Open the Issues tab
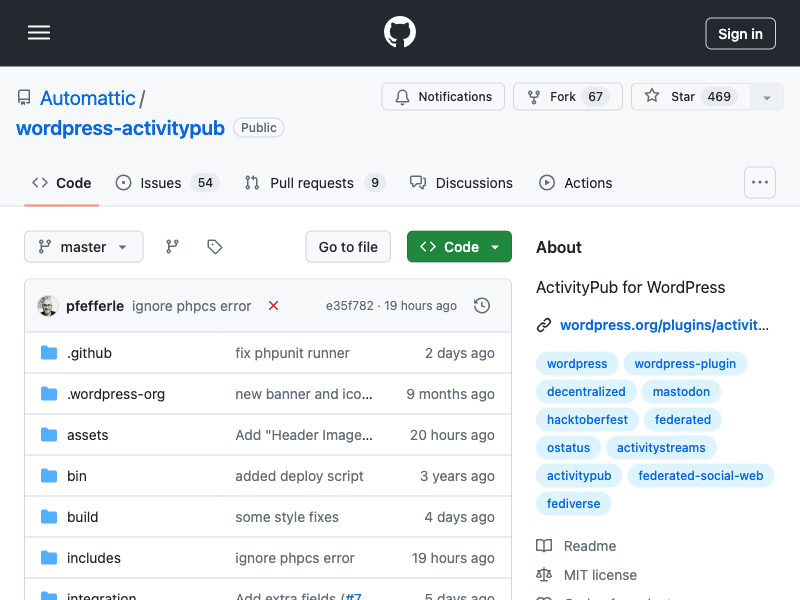This screenshot has height=600, width=800. (167, 183)
